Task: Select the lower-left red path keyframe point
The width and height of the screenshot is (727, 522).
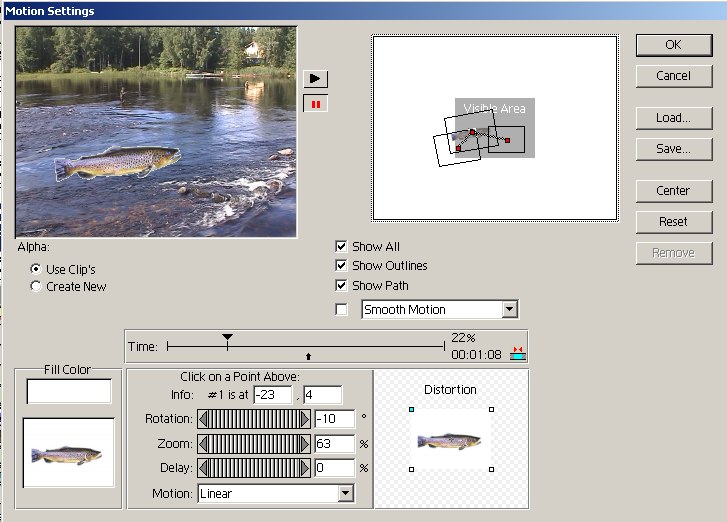Action: [458, 148]
